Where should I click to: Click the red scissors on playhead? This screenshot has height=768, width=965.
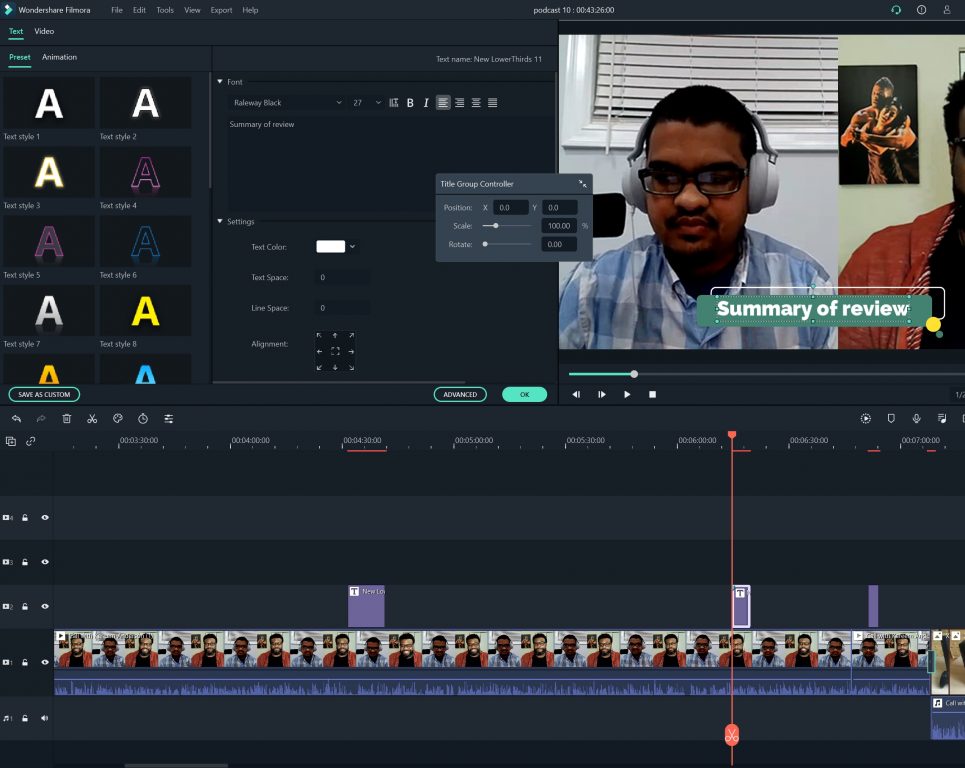732,734
